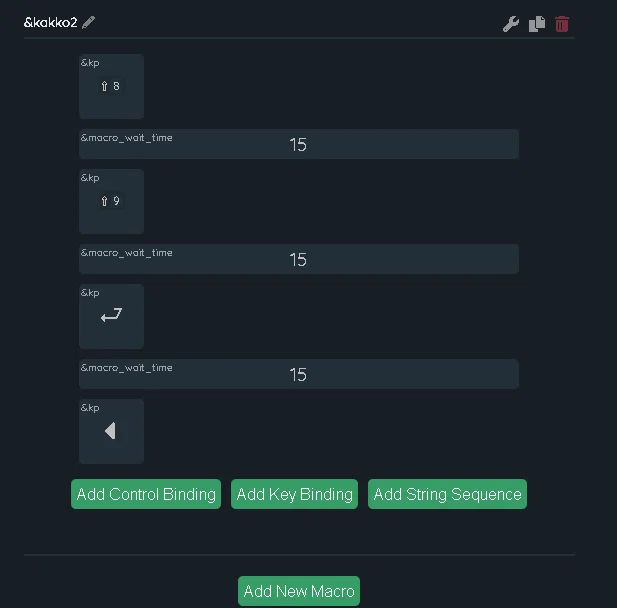Click the &kakko2 macro name heading
The width and height of the screenshot is (617, 608).
[50, 22]
